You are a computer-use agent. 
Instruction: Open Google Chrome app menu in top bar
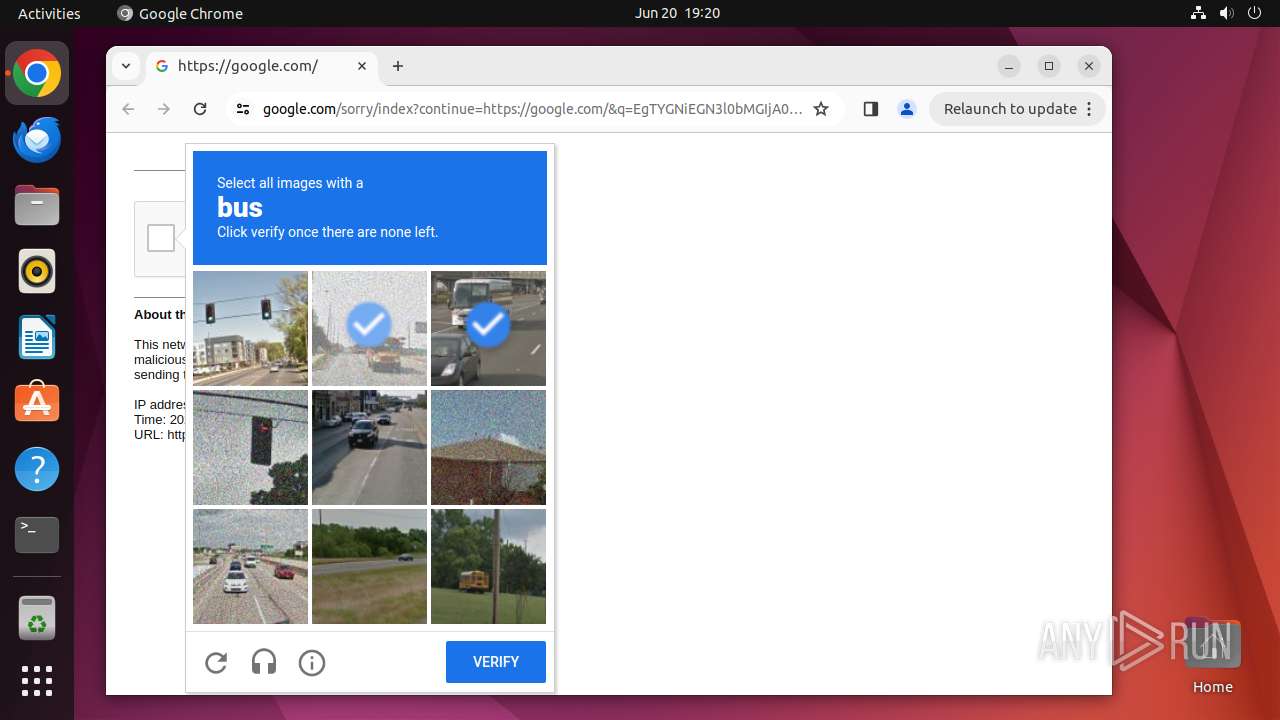[180, 13]
